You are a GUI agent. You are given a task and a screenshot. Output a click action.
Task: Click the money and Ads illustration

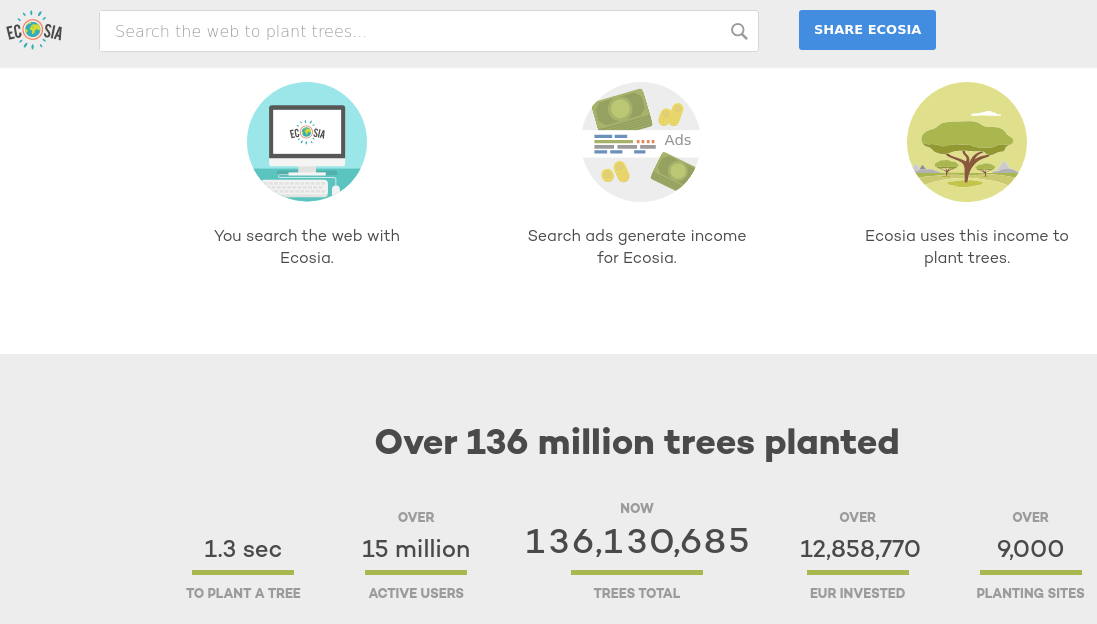click(641, 142)
